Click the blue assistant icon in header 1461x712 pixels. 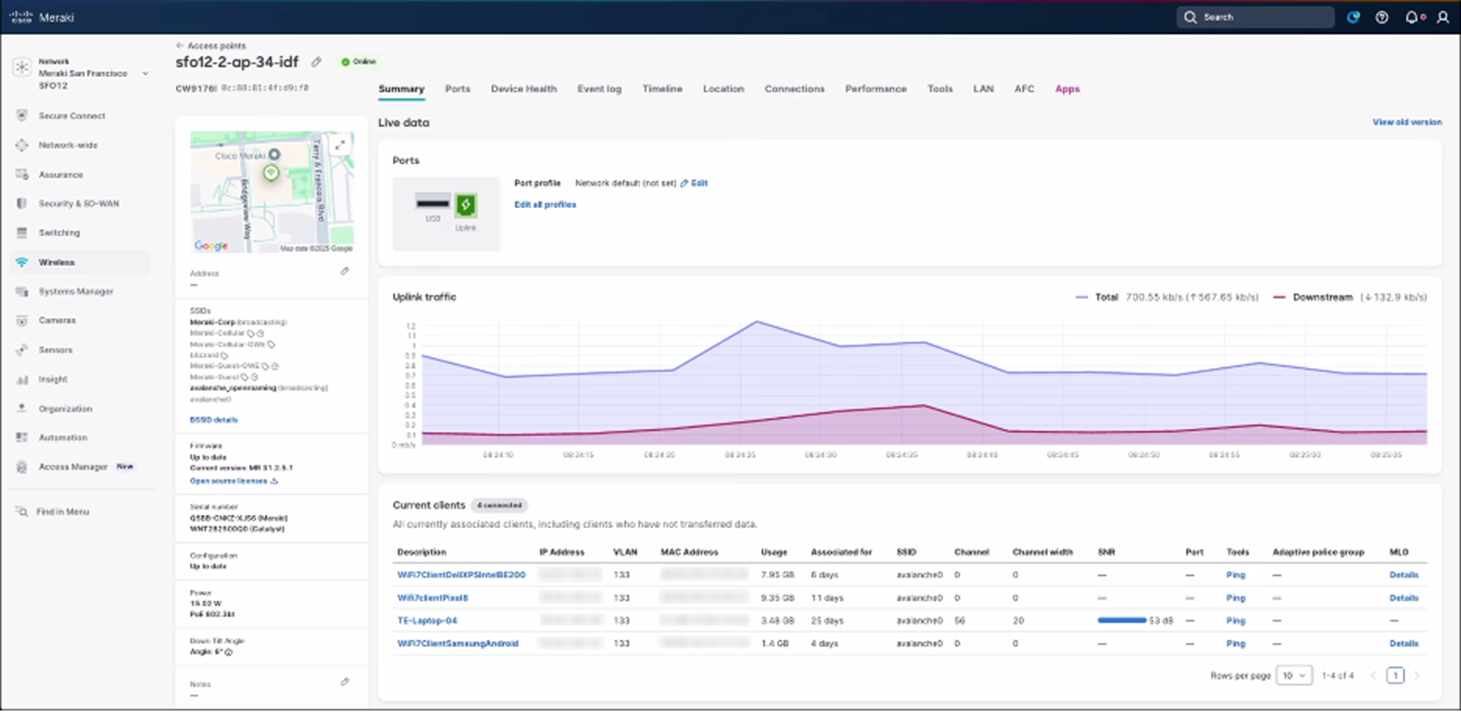pos(1354,17)
